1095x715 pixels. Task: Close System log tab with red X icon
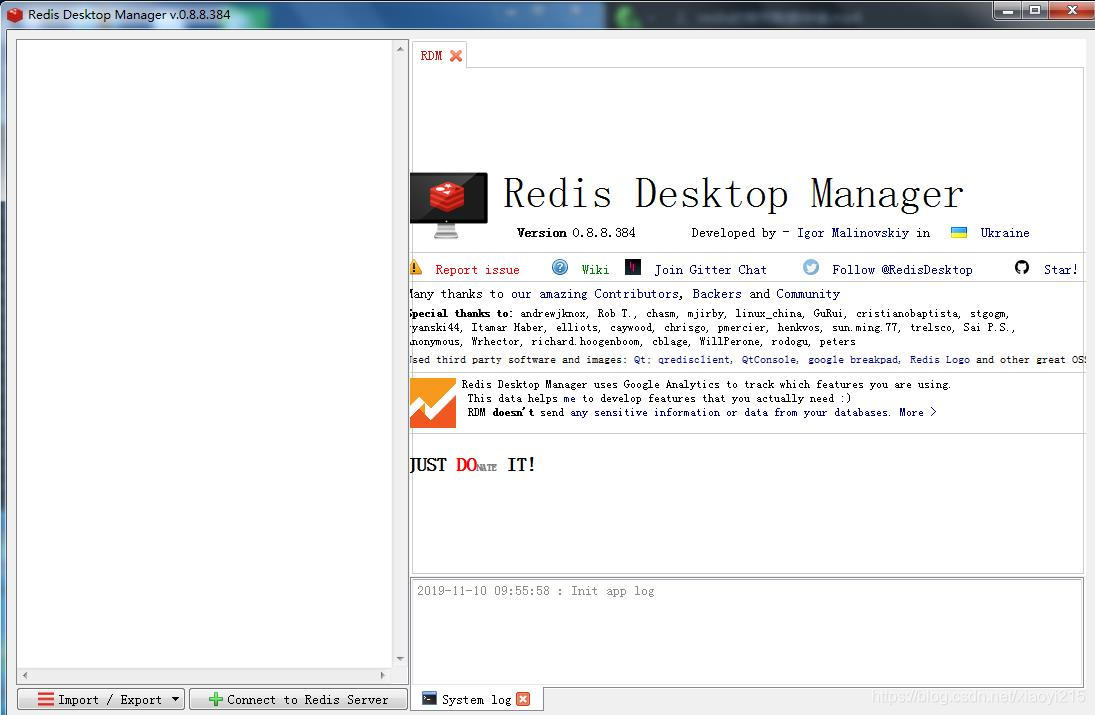(x=523, y=699)
